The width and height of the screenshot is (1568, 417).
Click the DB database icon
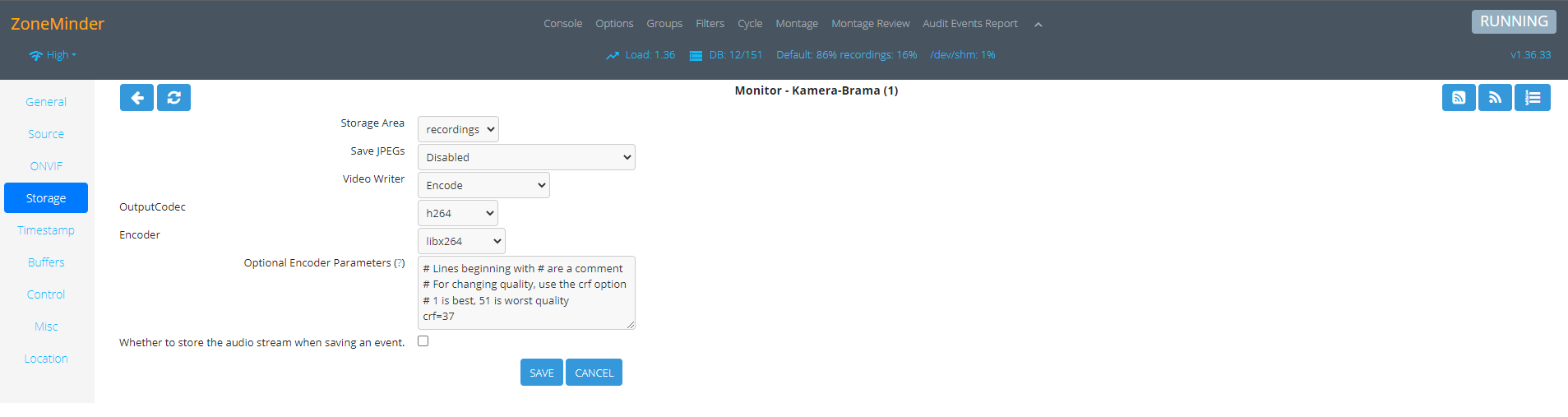point(696,56)
